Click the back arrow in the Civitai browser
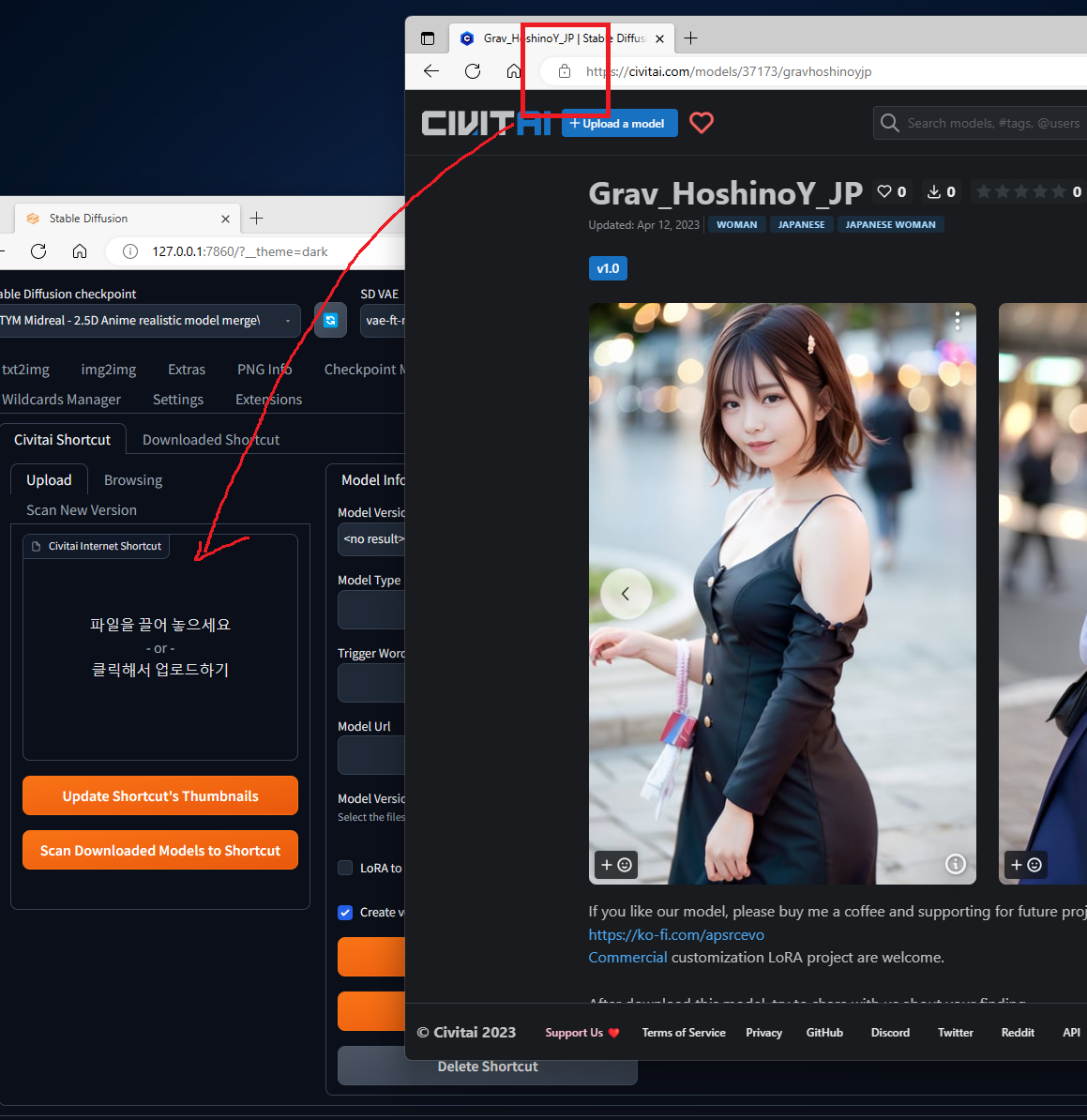 coord(430,71)
